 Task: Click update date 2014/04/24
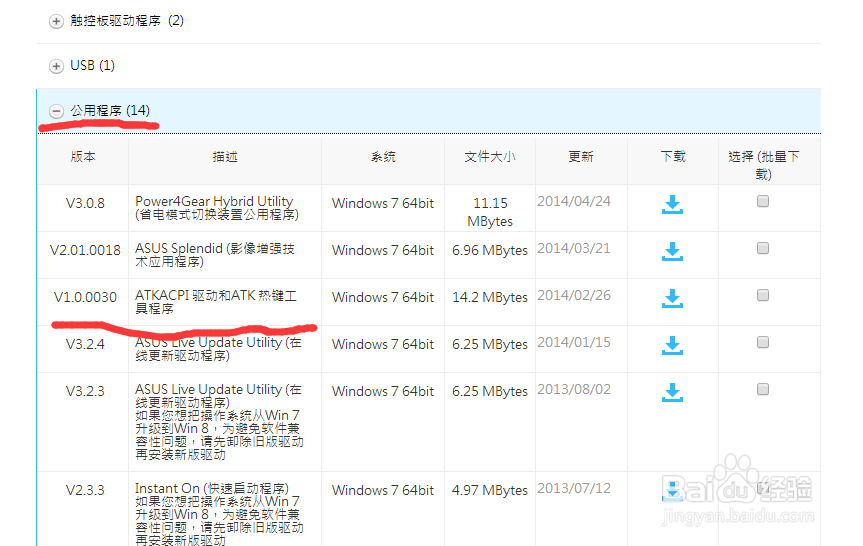574,201
